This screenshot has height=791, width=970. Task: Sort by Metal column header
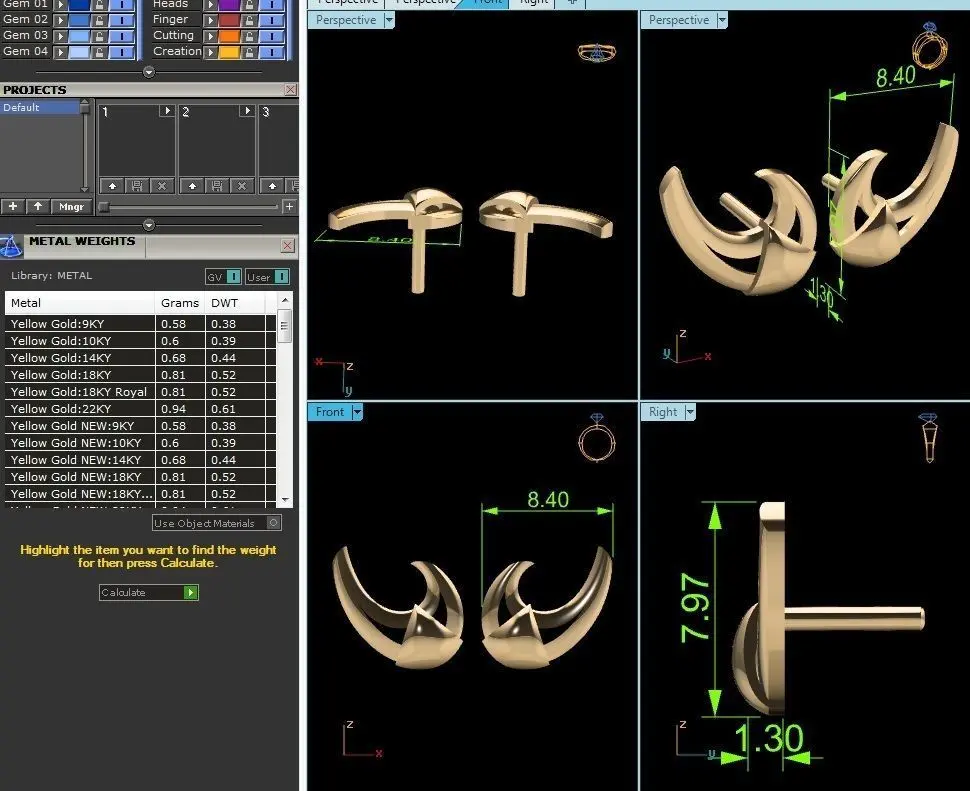point(79,303)
